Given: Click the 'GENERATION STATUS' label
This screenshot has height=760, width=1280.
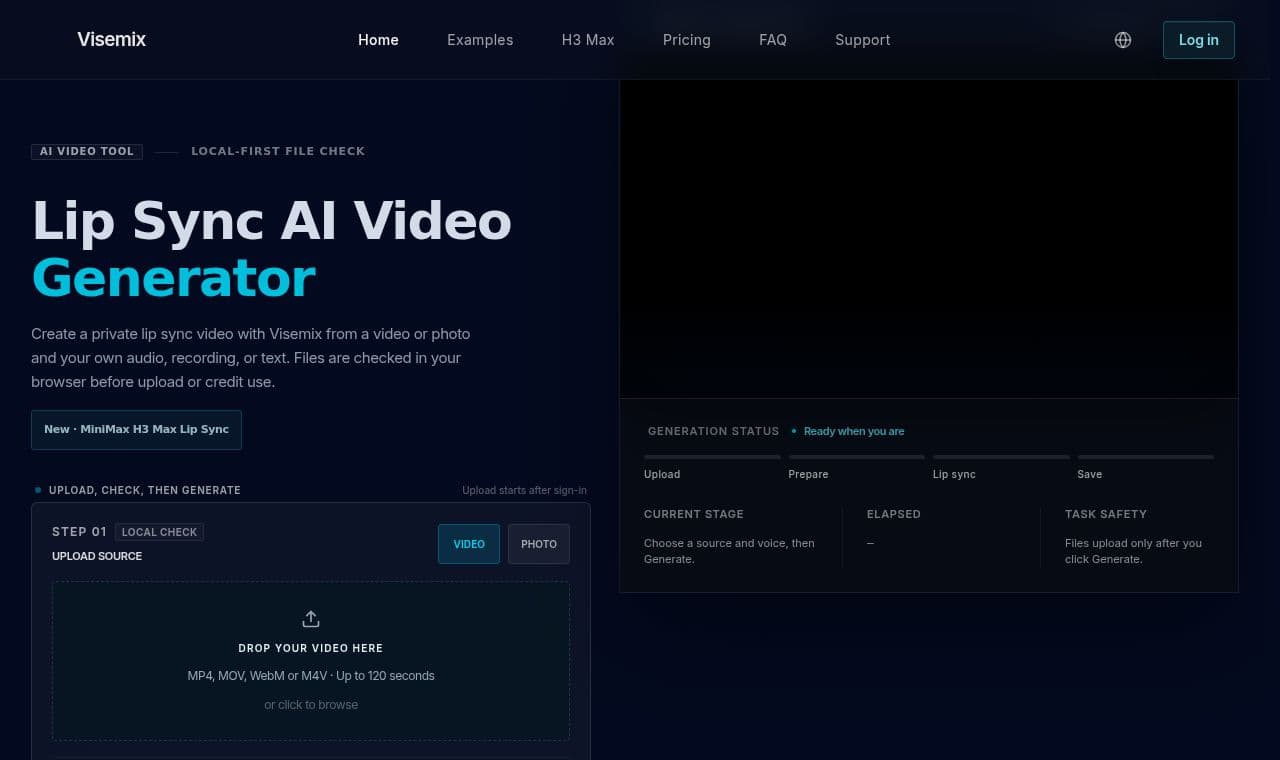Looking at the screenshot, I should coord(713,431).
